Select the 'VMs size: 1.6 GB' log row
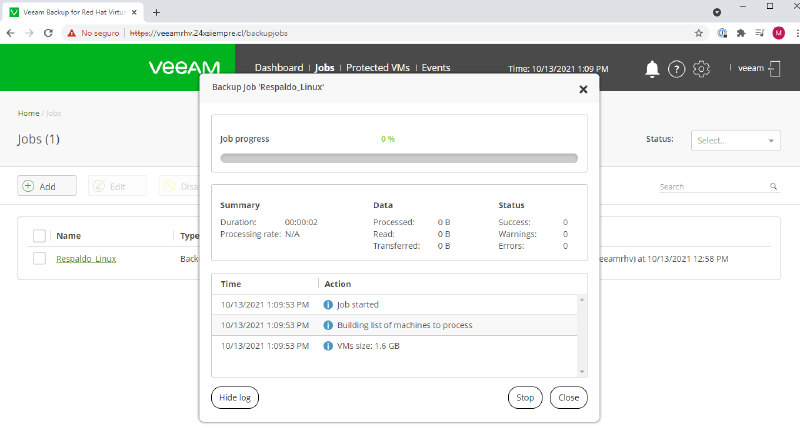 [394, 346]
